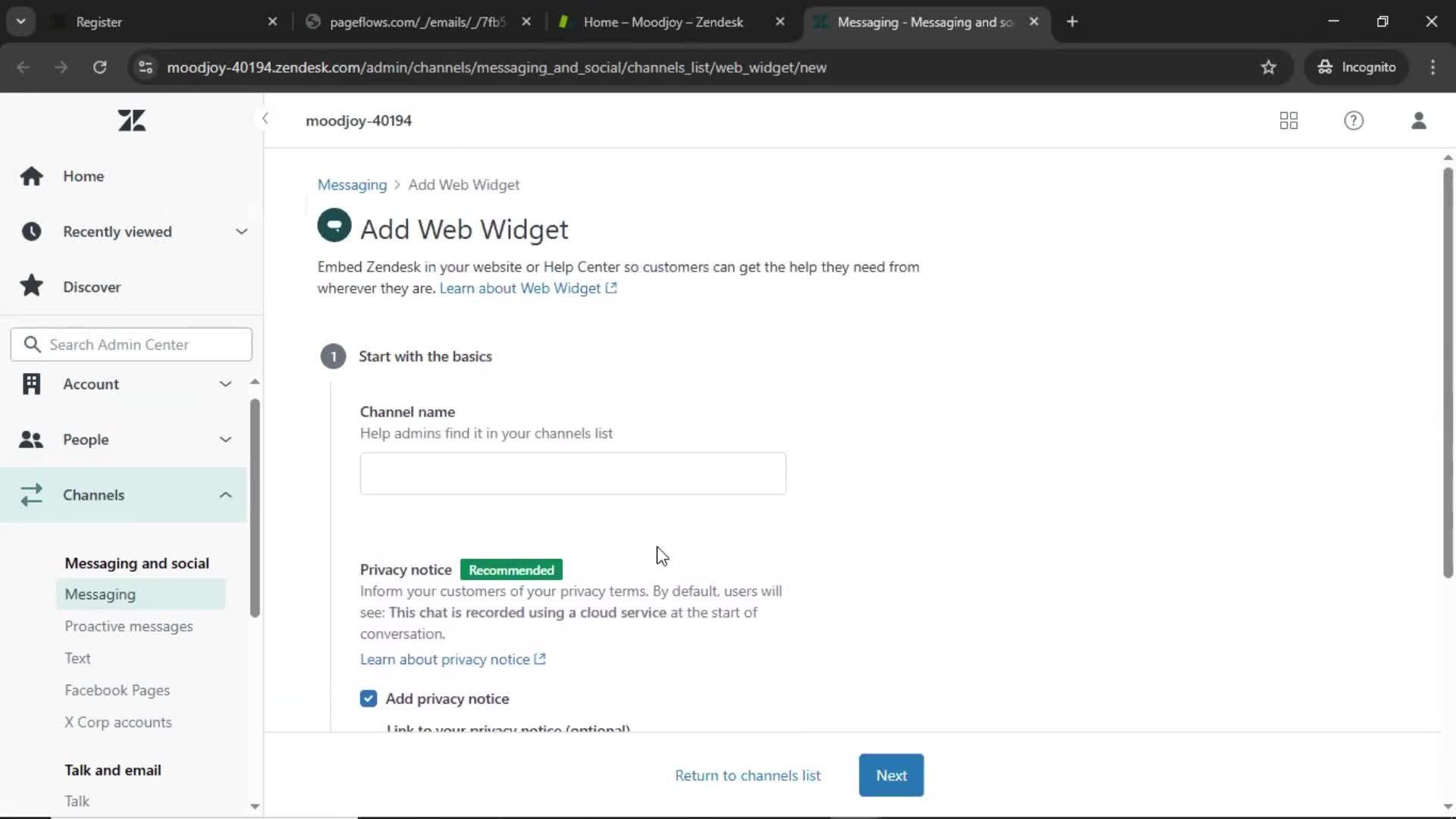This screenshot has height=819, width=1456.
Task: Select Messaging in the sidebar
Action: tap(141, 595)
